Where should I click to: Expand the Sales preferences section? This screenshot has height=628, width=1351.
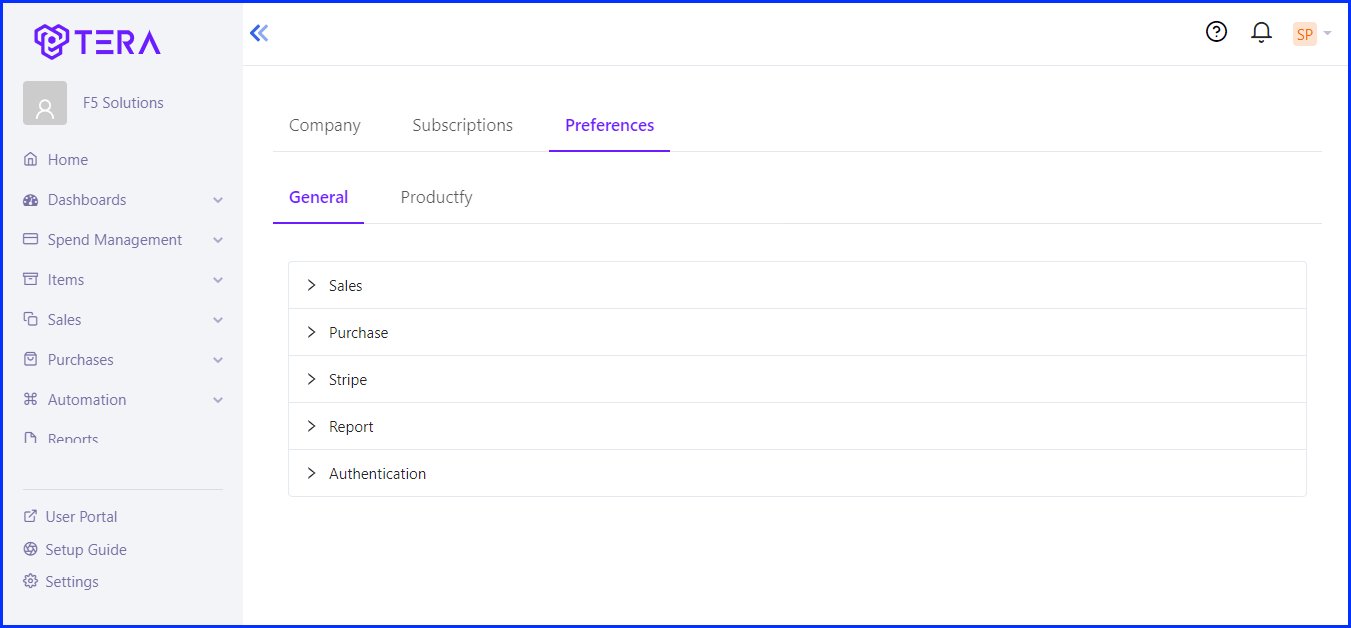[797, 285]
